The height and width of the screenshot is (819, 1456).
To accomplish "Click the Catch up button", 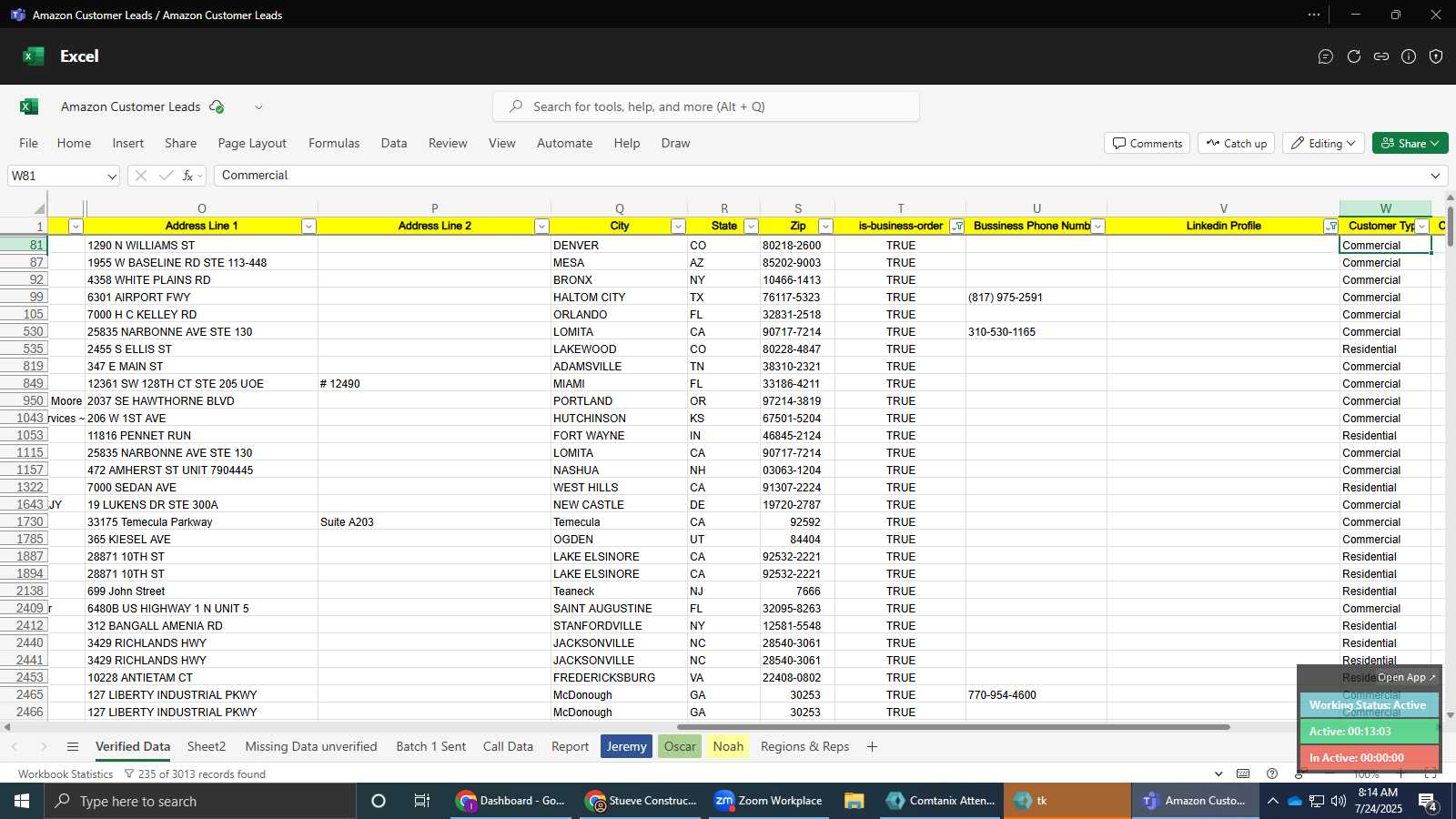I will 1236,143.
